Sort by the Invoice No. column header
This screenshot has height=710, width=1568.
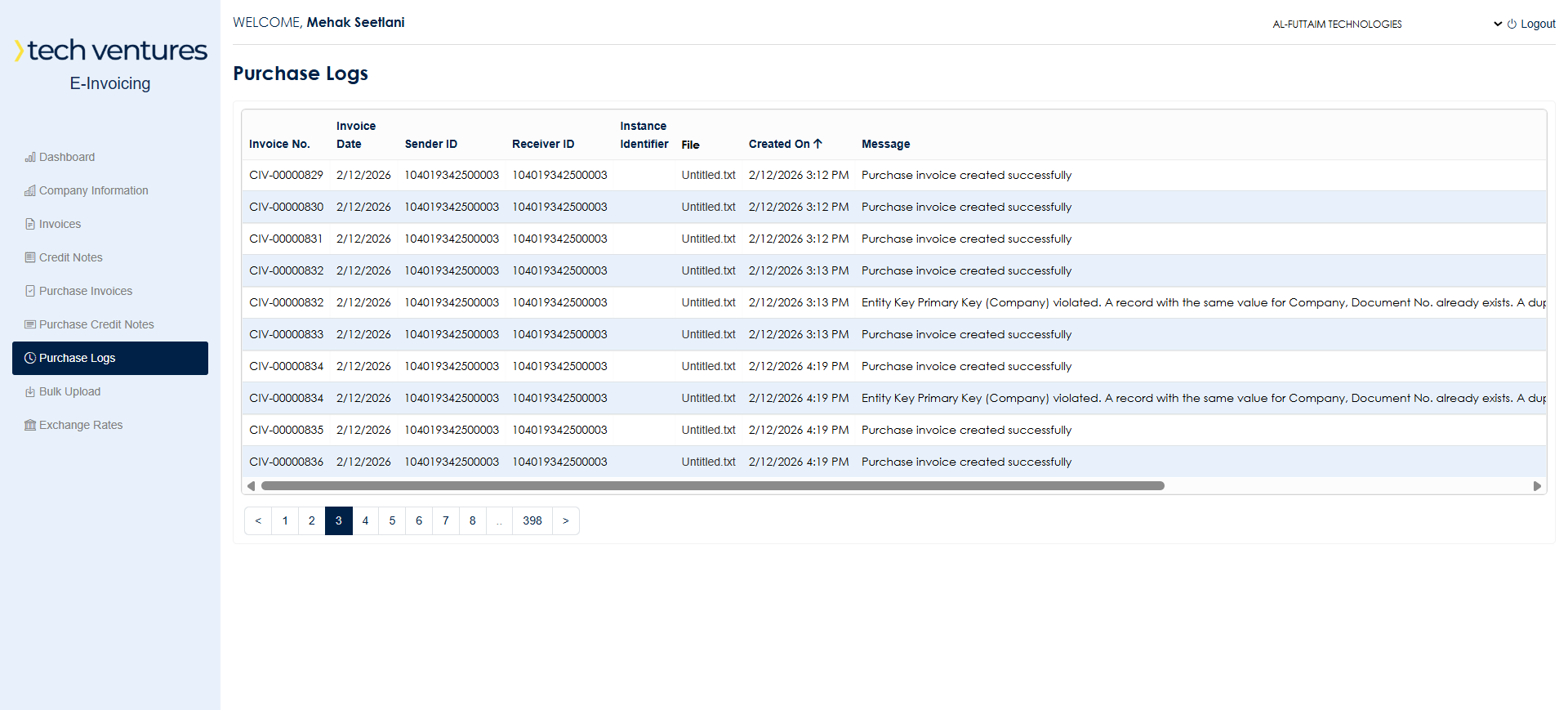tap(279, 144)
